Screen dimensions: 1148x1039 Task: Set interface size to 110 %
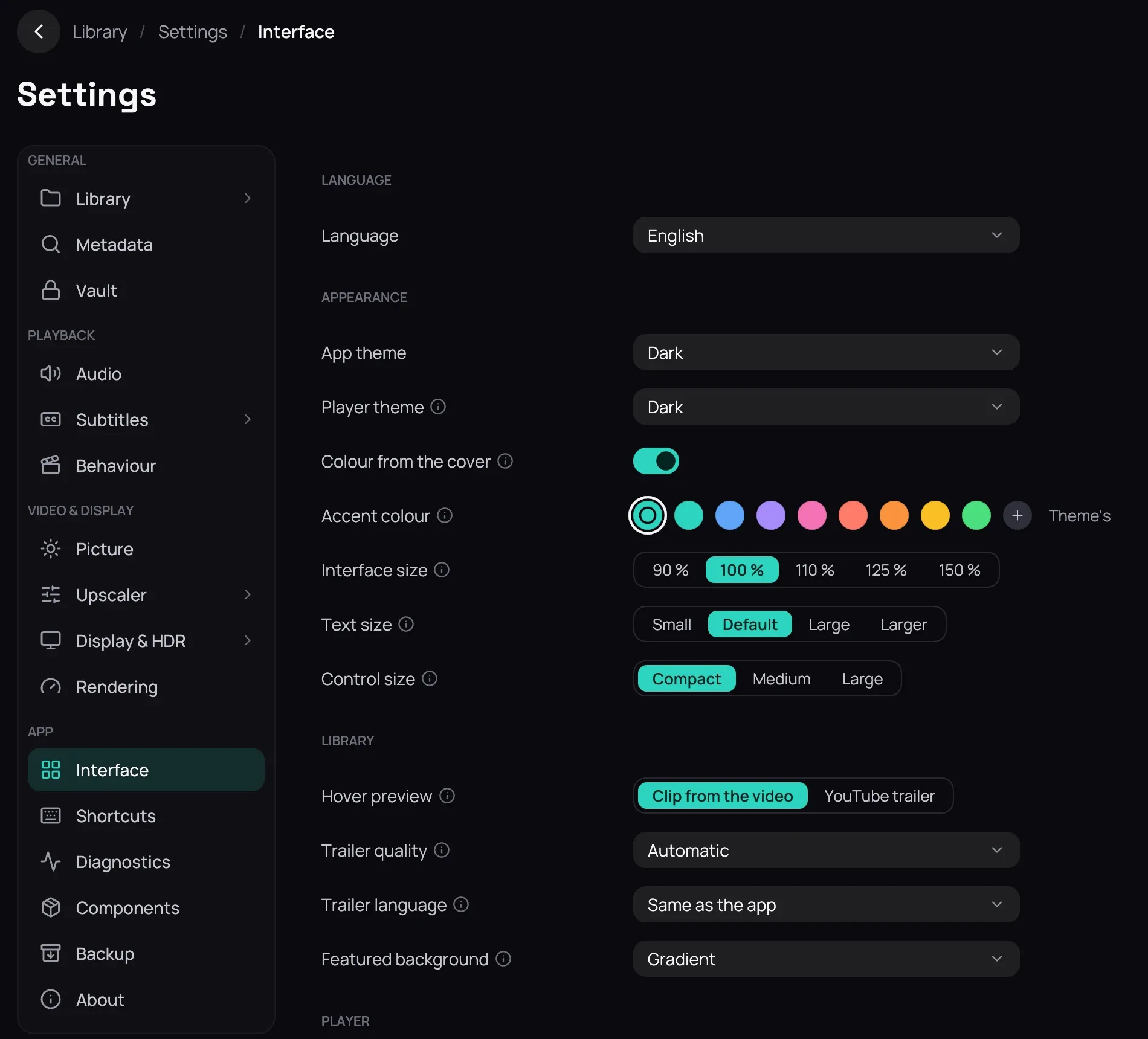(x=814, y=570)
